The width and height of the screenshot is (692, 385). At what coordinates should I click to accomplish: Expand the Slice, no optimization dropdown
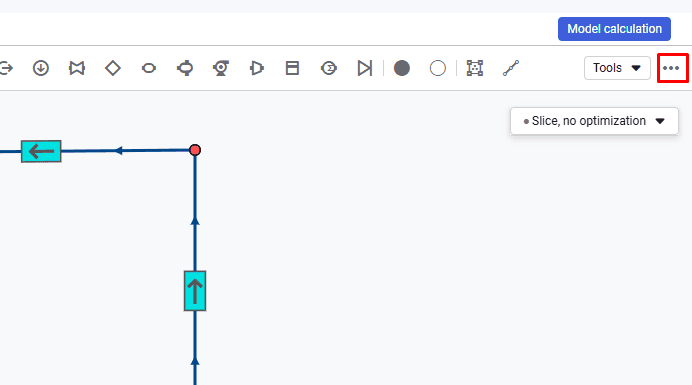click(x=594, y=121)
